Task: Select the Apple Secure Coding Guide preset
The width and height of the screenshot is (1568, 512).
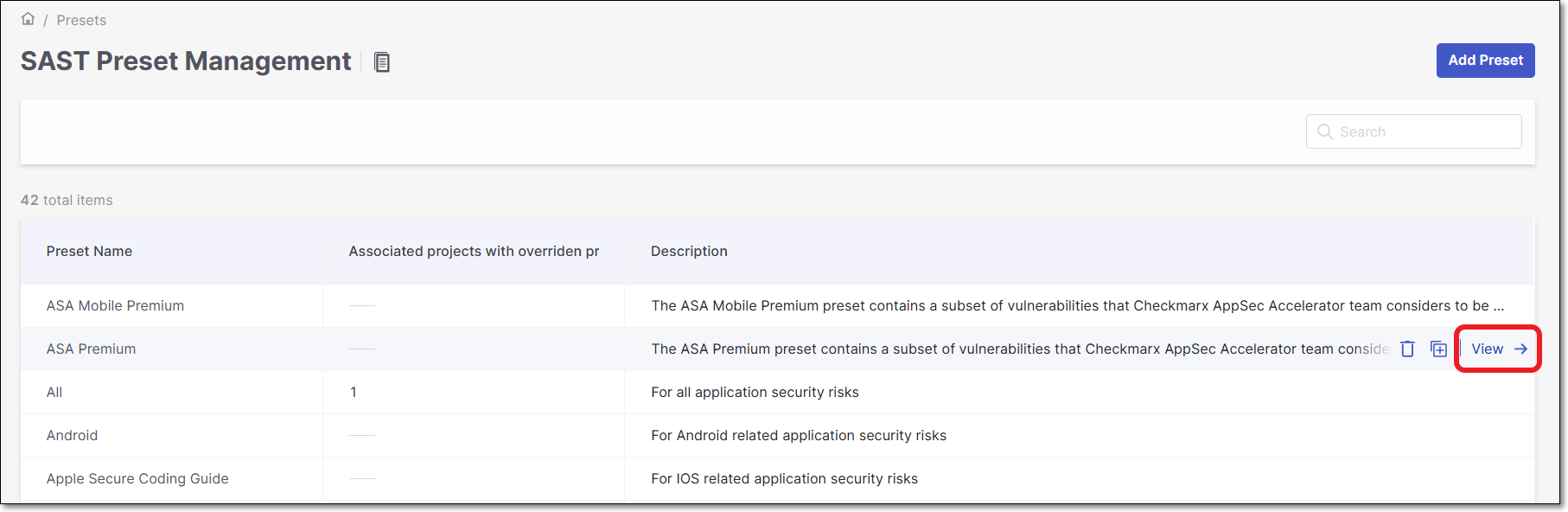Action: click(137, 478)
